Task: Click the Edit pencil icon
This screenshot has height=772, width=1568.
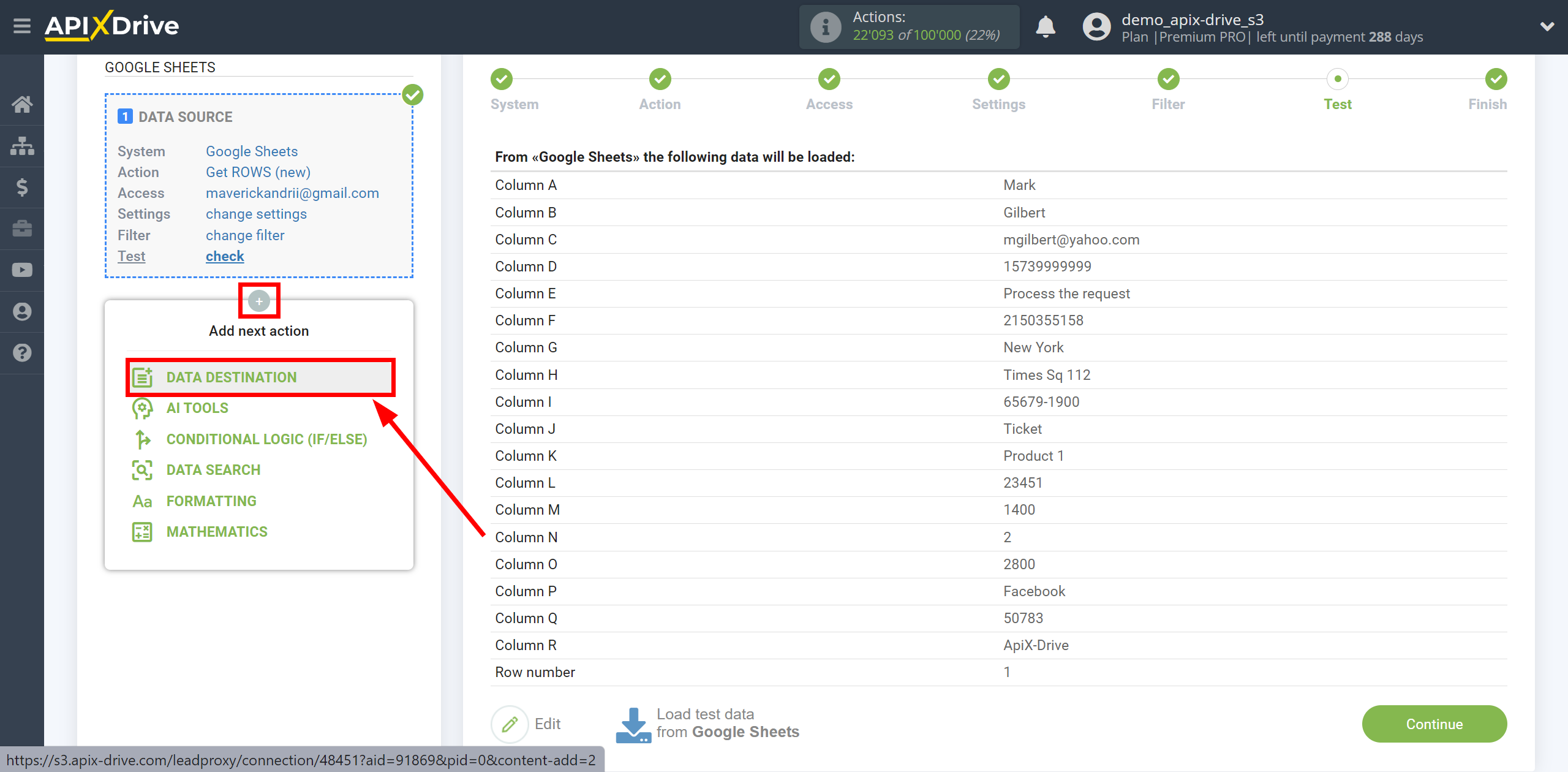Action: [510, 724]
